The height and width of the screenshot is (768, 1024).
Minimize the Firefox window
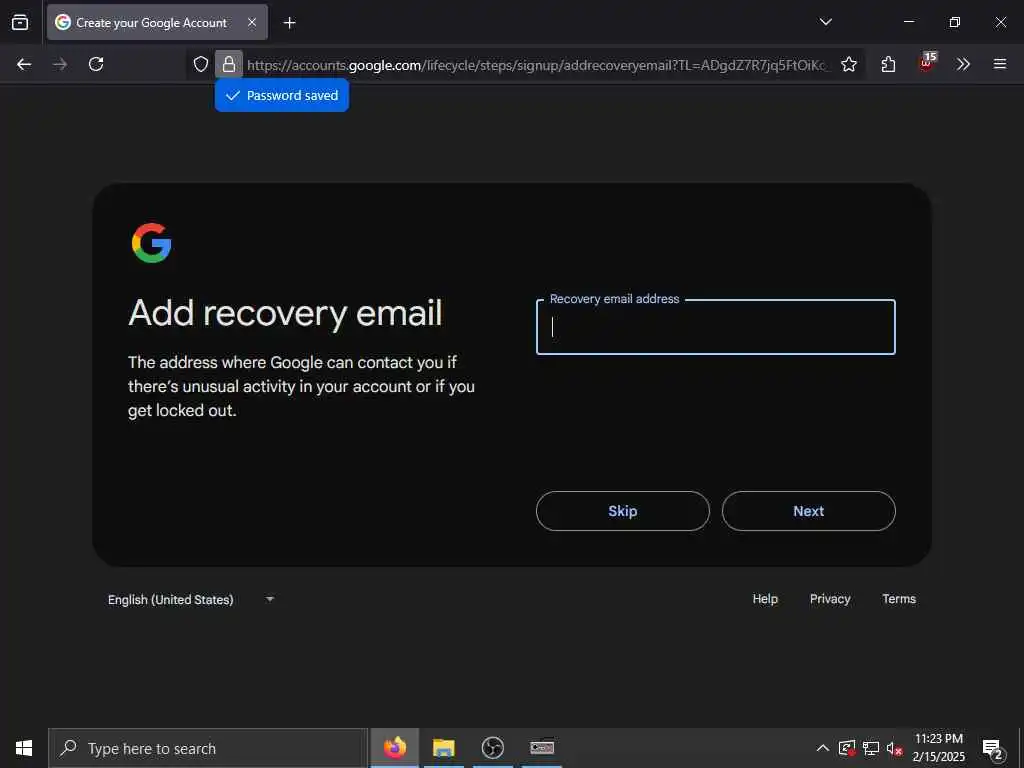click(908, 22)
